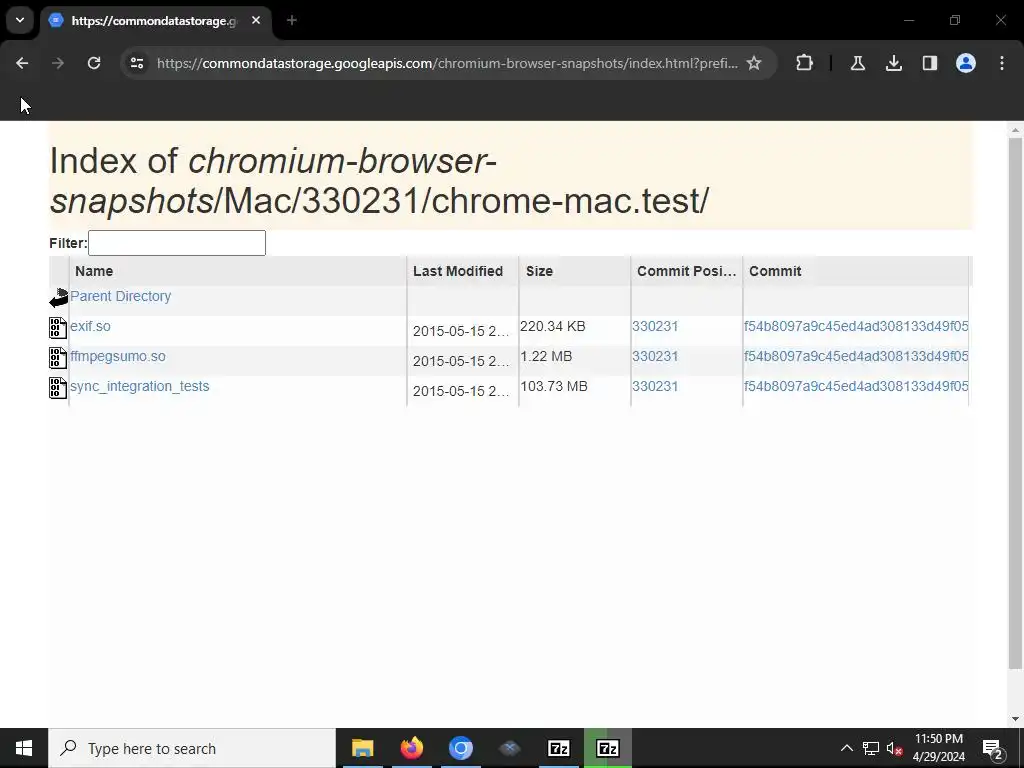Click the exif.so last modified date
This screenshot has width=1024, height=768.
460,331
